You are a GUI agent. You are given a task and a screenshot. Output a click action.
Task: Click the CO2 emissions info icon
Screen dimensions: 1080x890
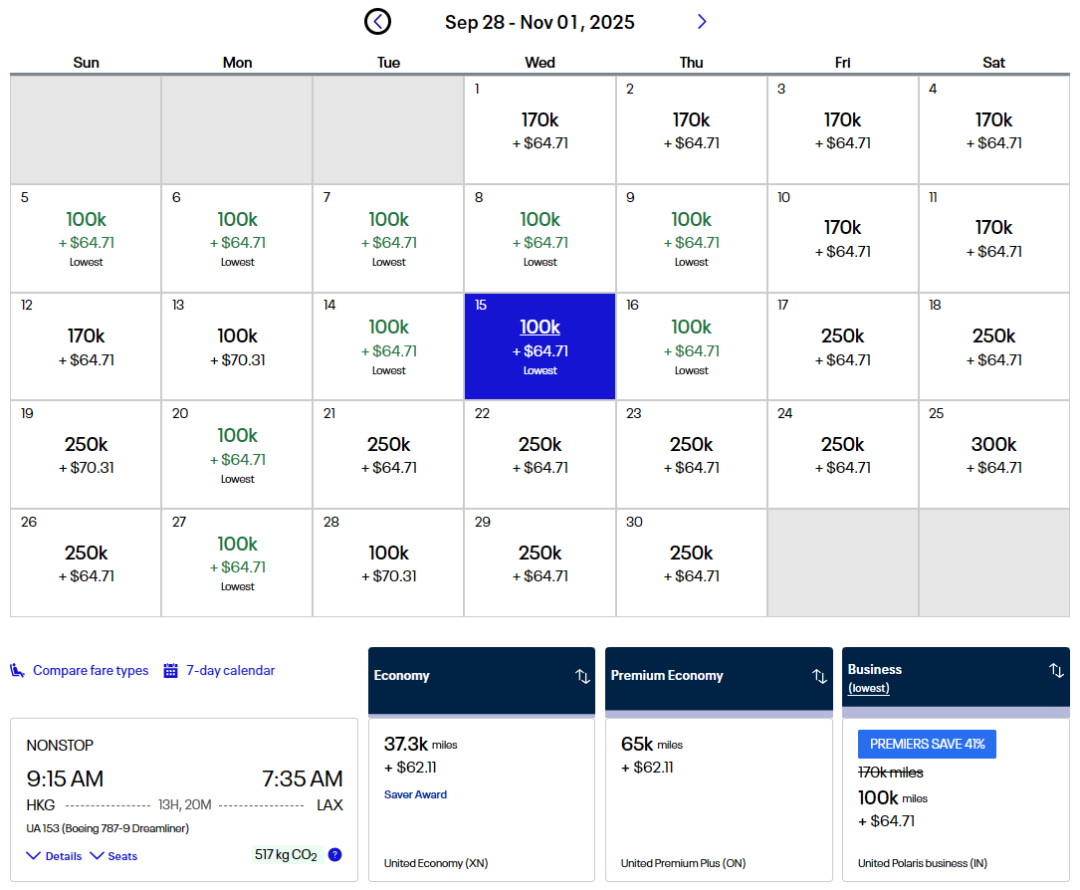point(335,855)
